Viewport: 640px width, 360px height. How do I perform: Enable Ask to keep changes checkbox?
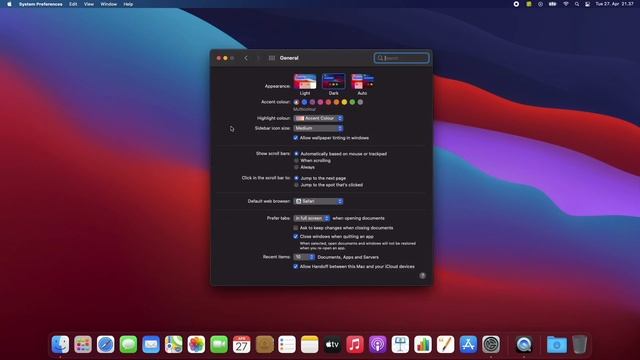point(296,228)
